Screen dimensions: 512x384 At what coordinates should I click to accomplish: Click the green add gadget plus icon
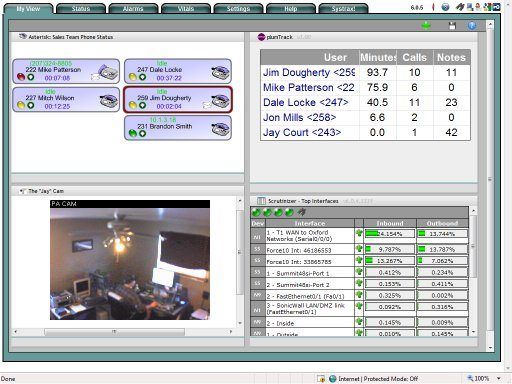click(x=426, y=25)
